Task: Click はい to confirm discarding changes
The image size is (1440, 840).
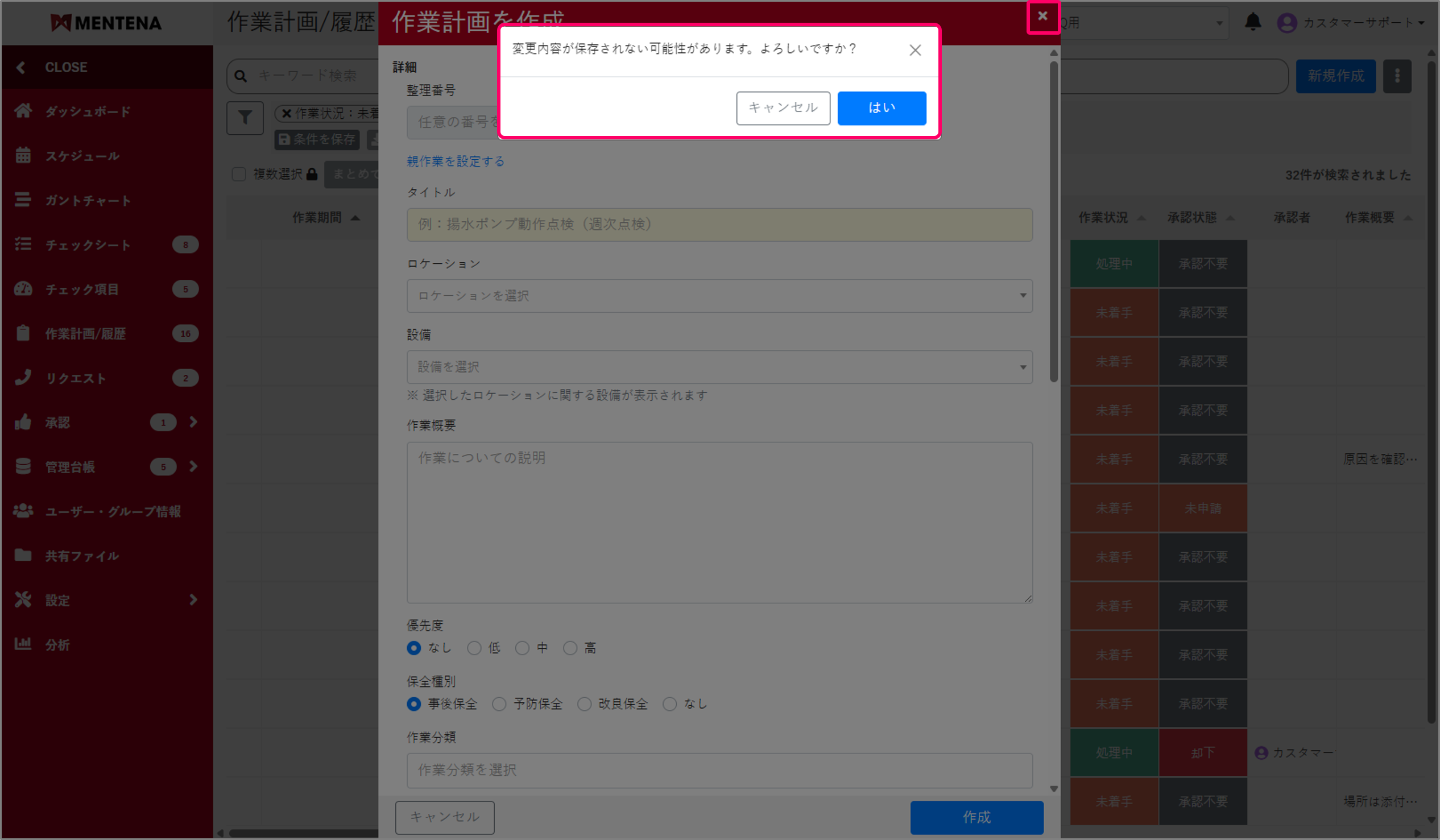Action: click(881, 108)
